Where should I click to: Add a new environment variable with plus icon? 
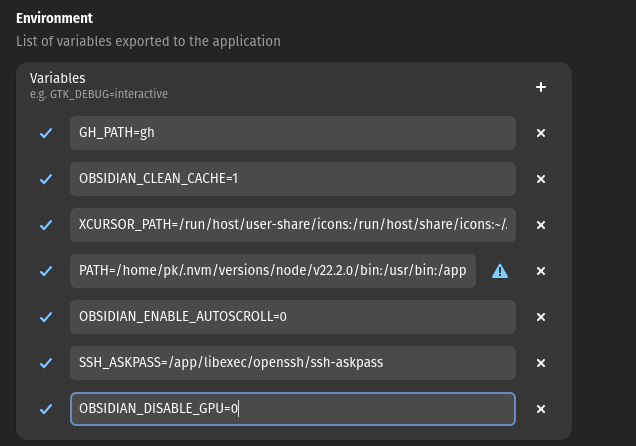[x=540, y=87]
